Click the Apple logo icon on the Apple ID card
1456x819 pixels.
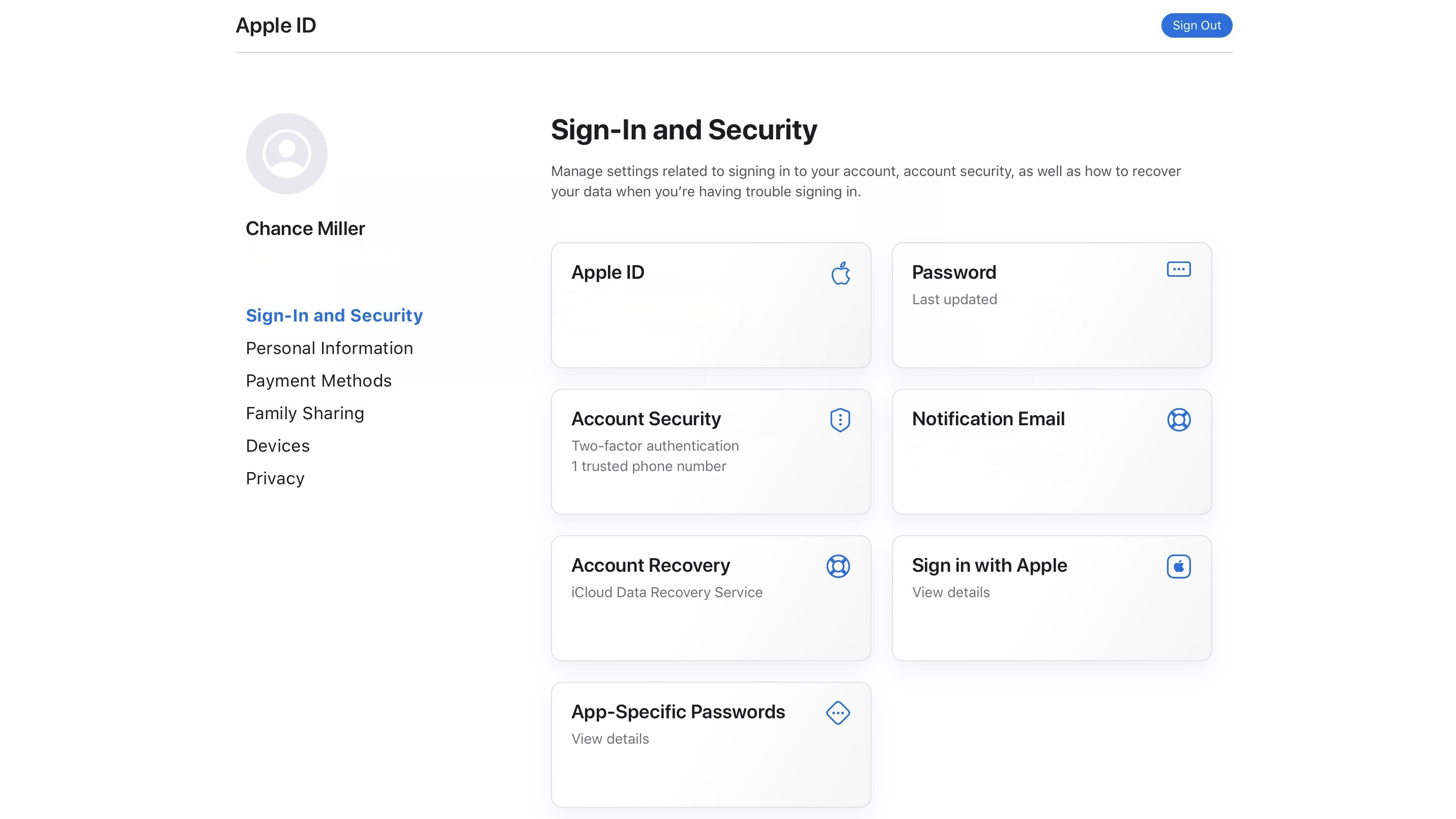[840, 274]
